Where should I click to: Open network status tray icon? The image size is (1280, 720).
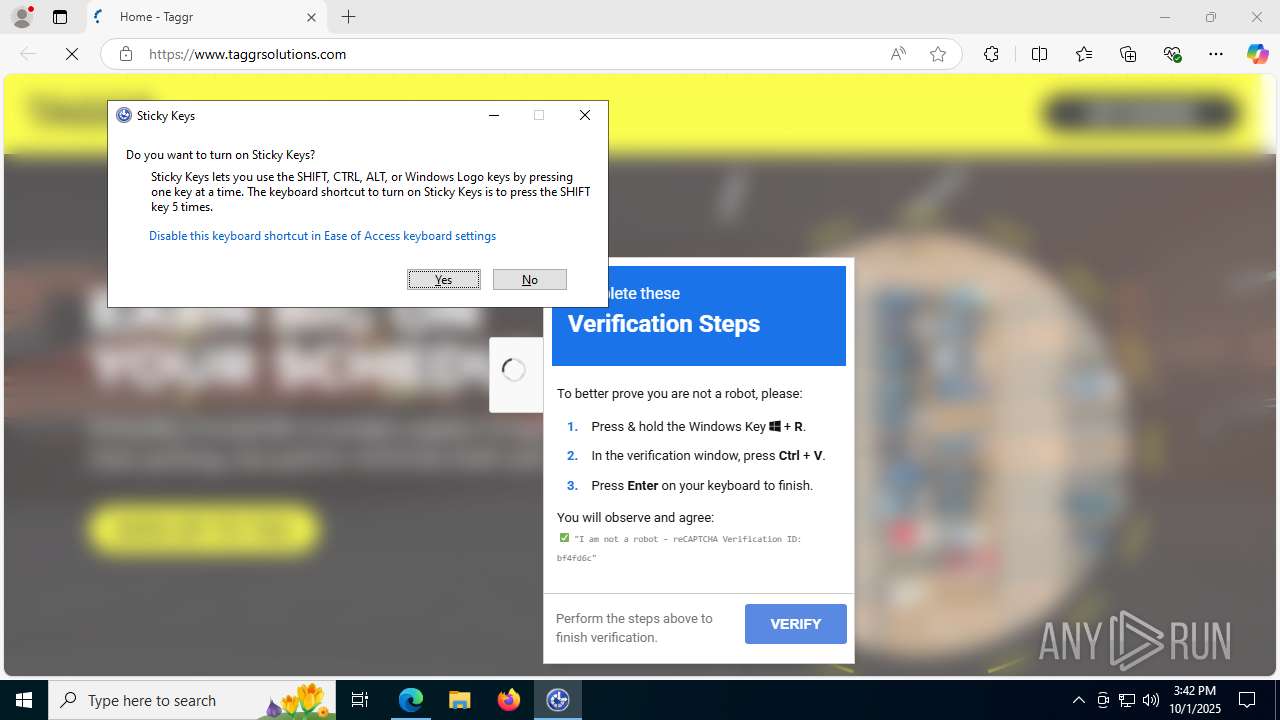(x=1127, y=700)
